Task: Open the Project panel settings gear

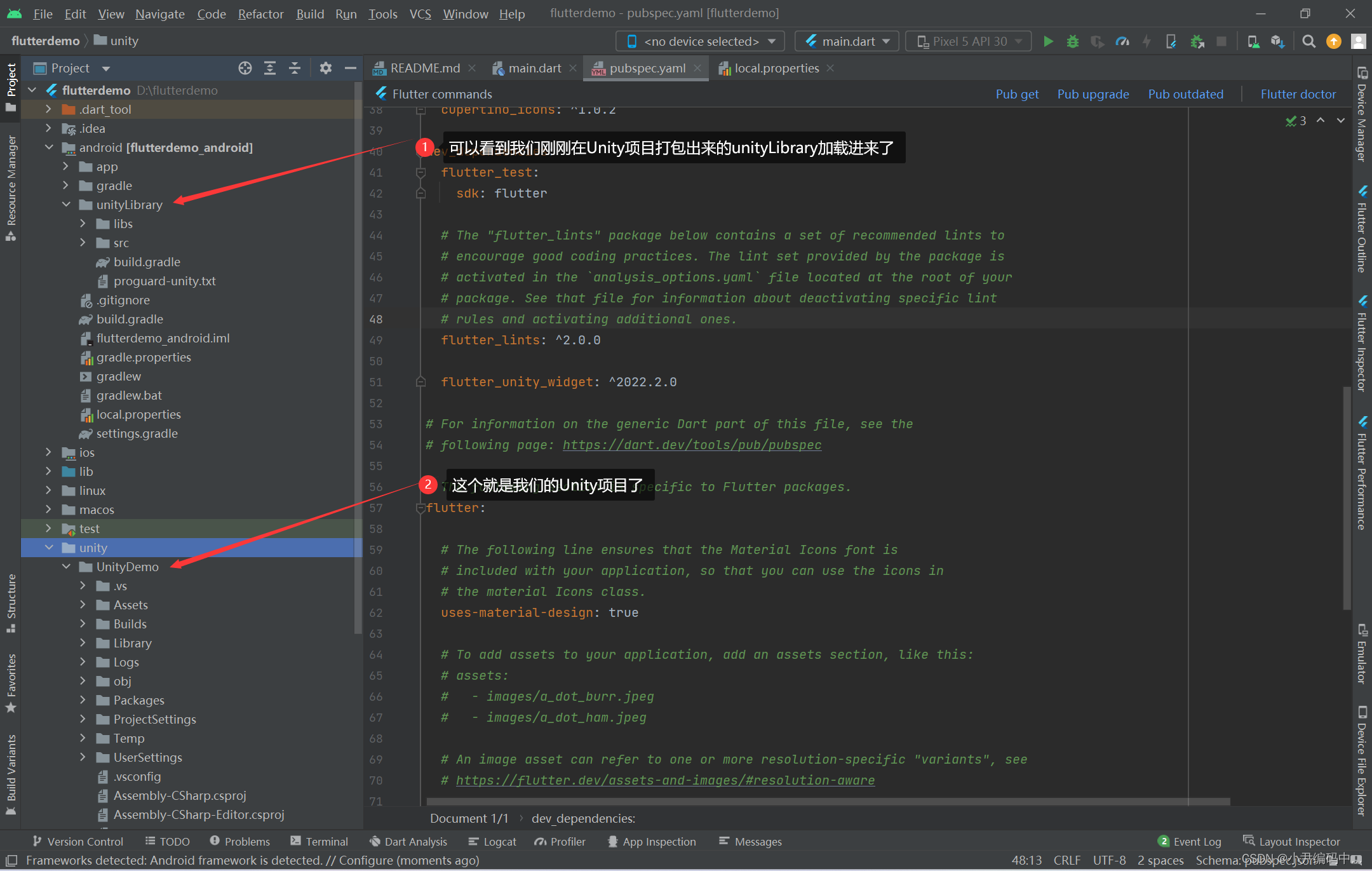Action: (326, 68)
